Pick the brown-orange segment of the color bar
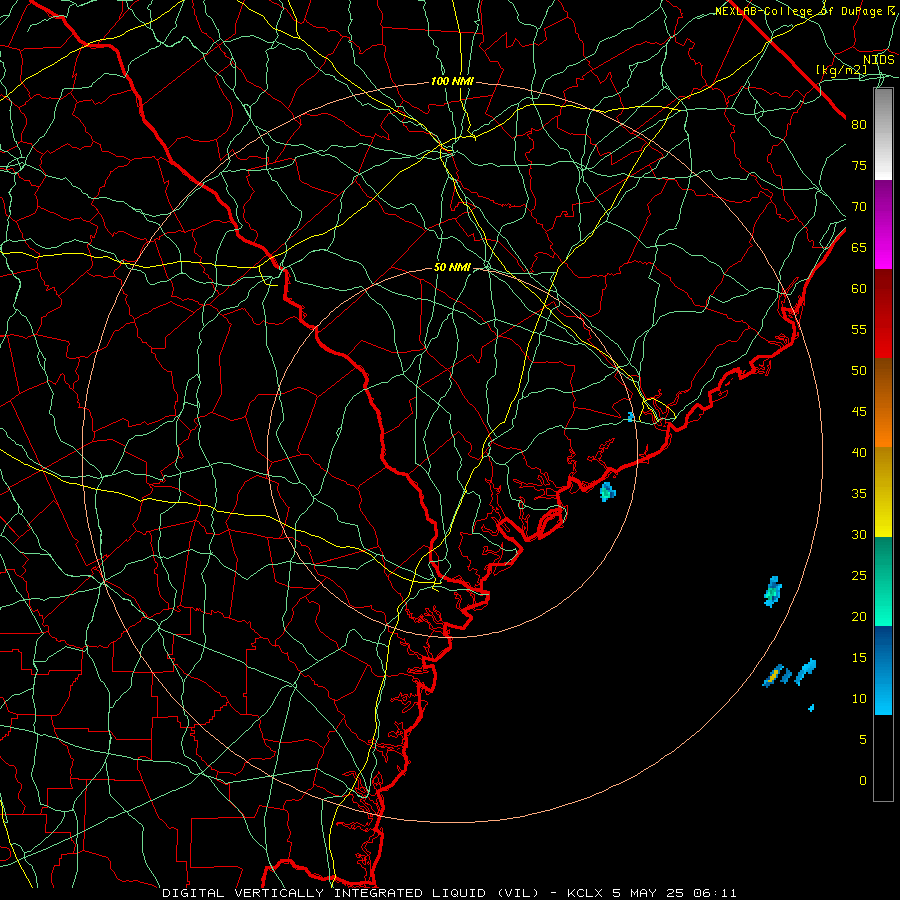 point(883,402)
